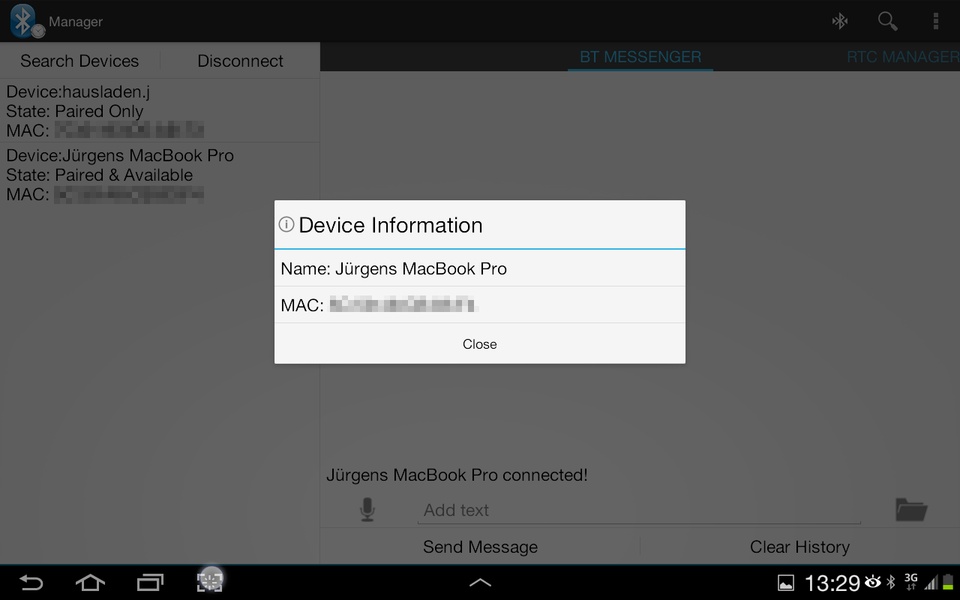
Task: Click Send Message button
Action: click(x=480, y=547)
